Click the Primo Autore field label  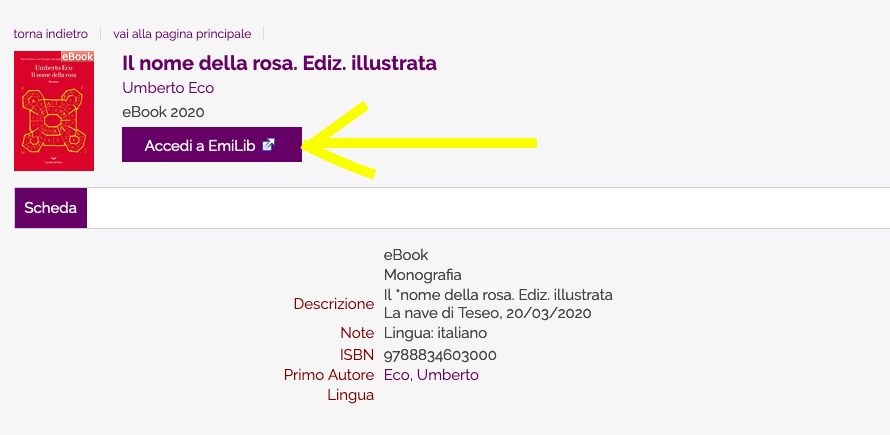pyautogui.click(x=329, y=375)
